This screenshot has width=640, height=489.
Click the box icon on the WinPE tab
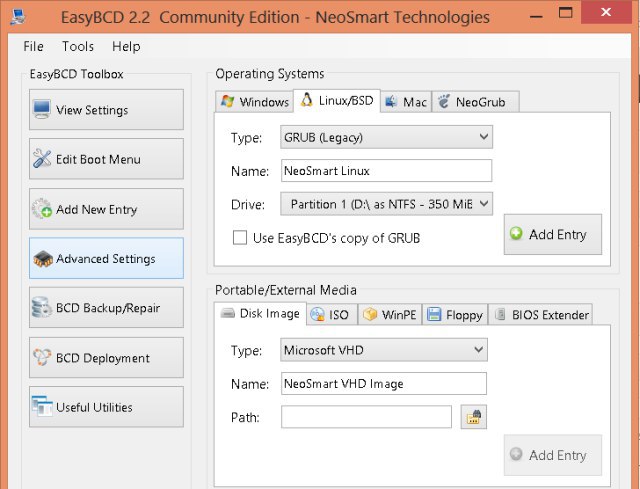(x=370, y=314)
